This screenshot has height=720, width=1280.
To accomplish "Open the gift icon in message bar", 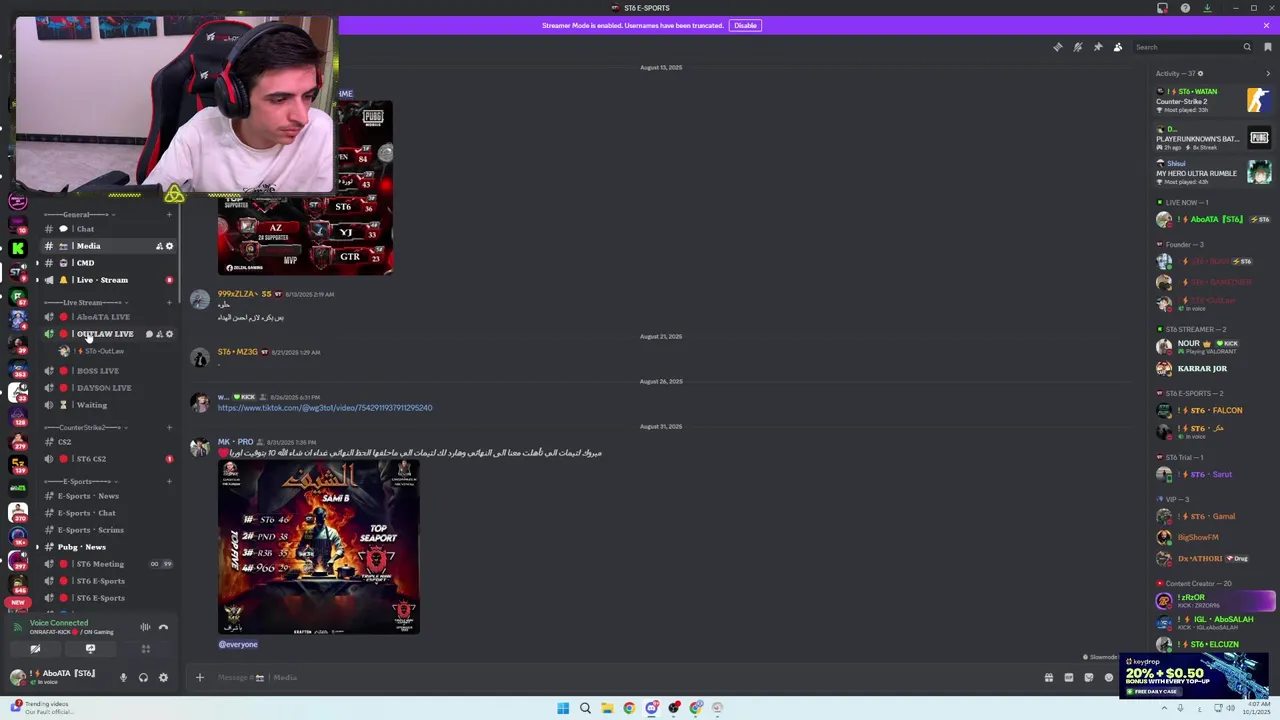I will coord(1049,678).
